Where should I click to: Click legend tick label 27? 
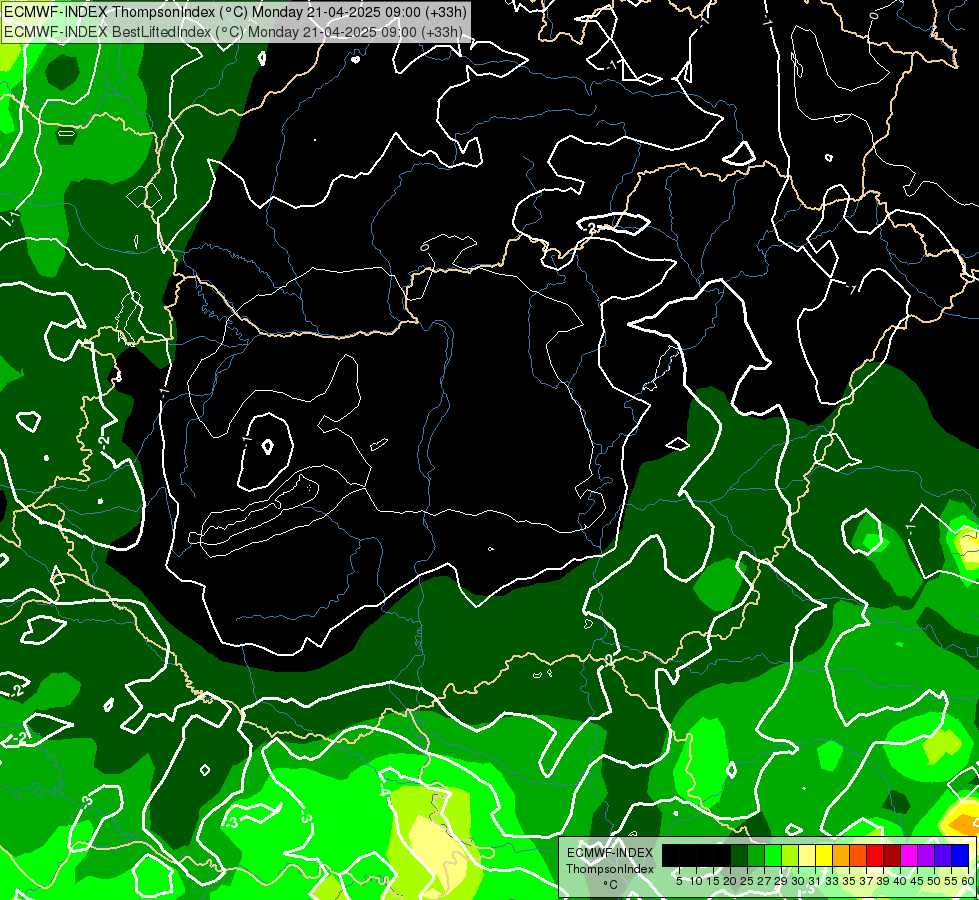[x=764, y=881]
